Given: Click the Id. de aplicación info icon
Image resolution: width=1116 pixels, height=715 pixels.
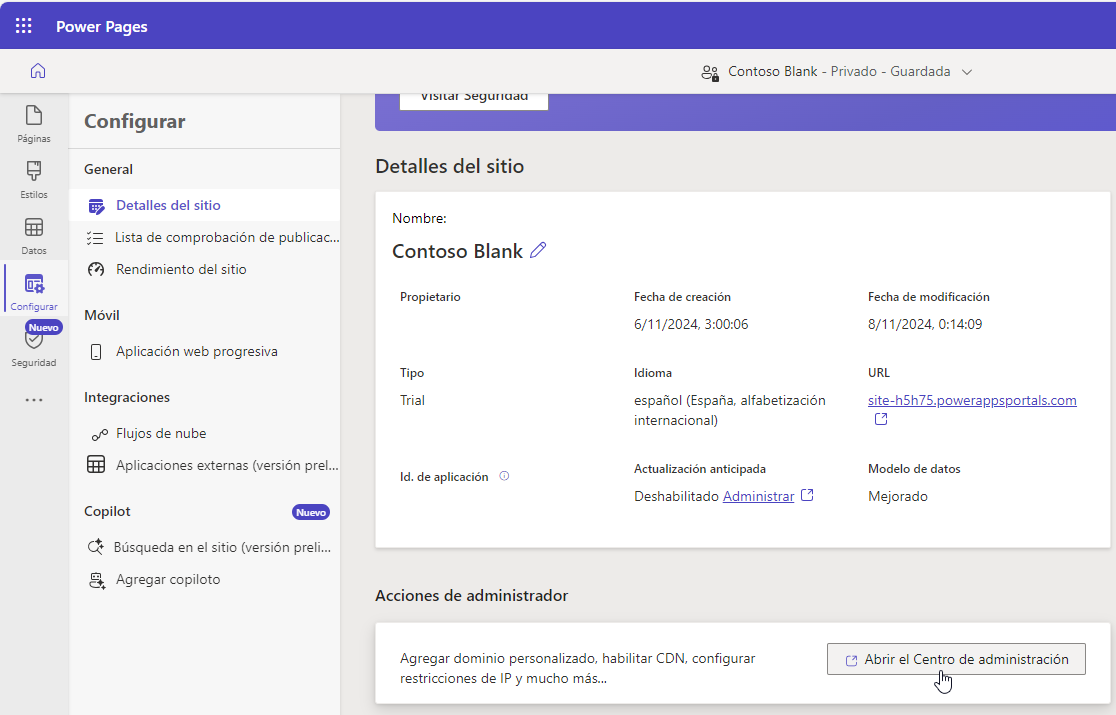Looking at the screenshot, I should [x=504, y=476].
